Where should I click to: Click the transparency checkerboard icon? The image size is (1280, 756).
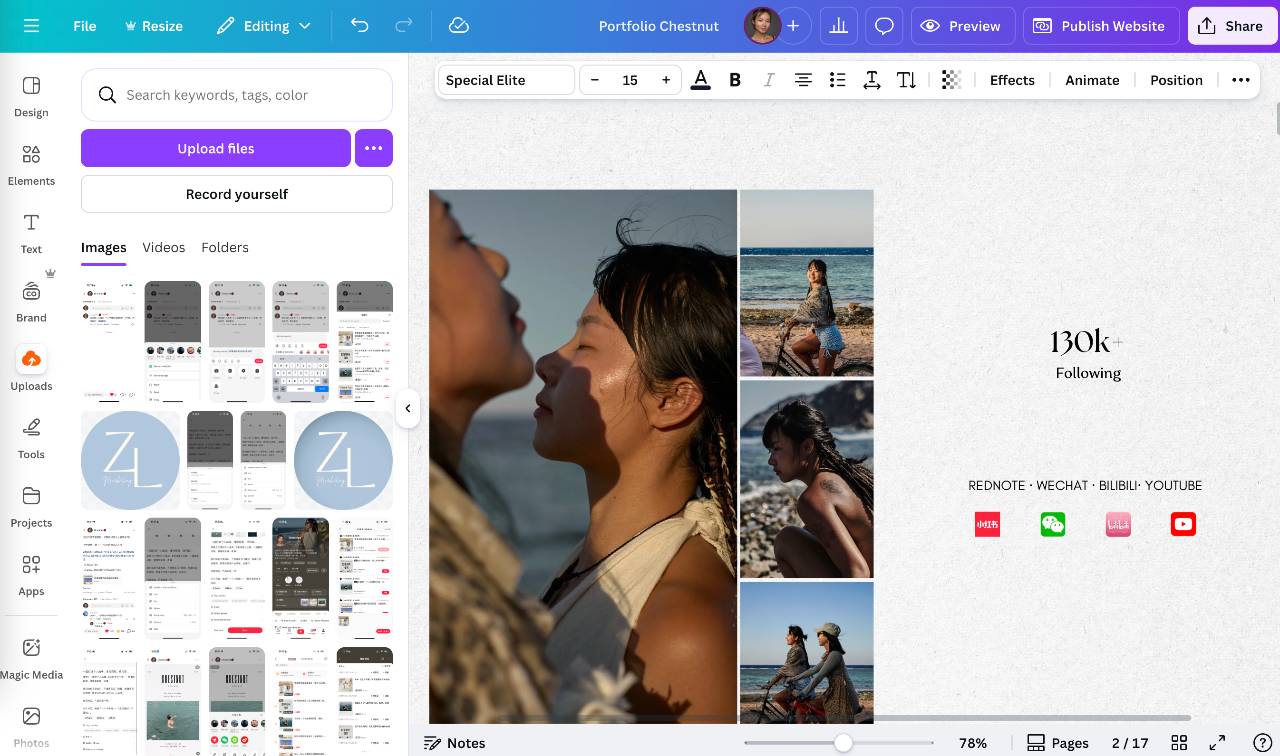[951, 80]
